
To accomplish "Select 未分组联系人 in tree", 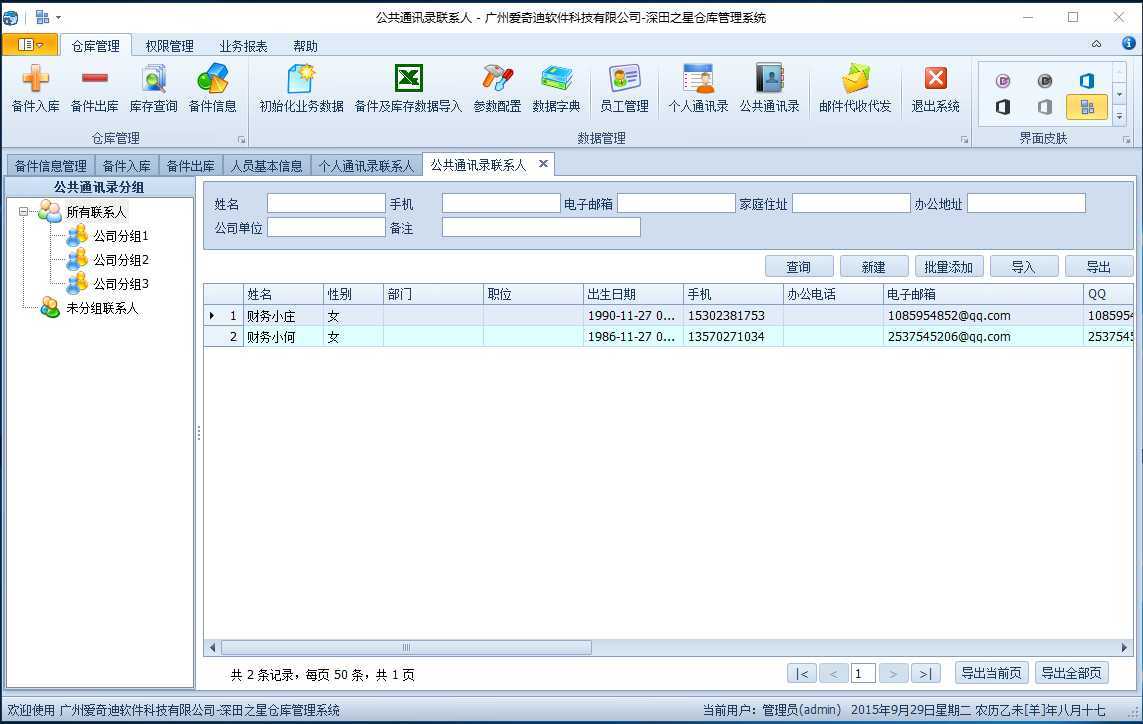I will pyautogui.click(x=102, y=308).
